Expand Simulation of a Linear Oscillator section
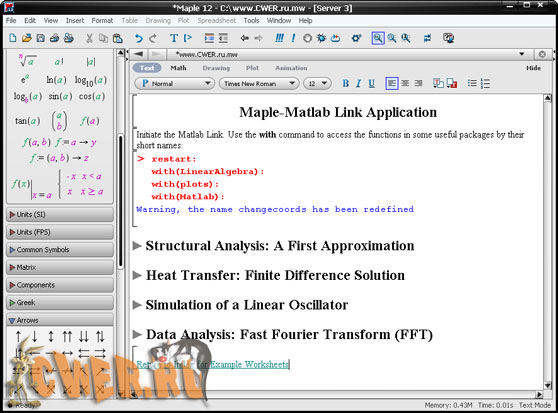Screen dimensions: 558x413 pyautogui.click(x=137, y=305)
